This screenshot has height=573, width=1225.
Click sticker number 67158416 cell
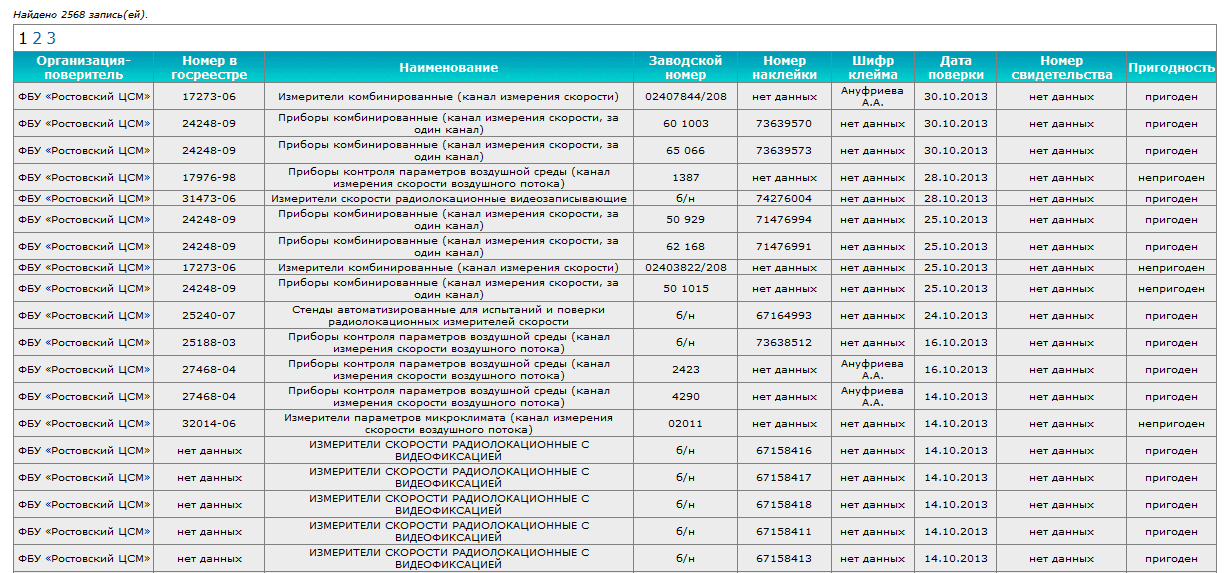(783, 451)
